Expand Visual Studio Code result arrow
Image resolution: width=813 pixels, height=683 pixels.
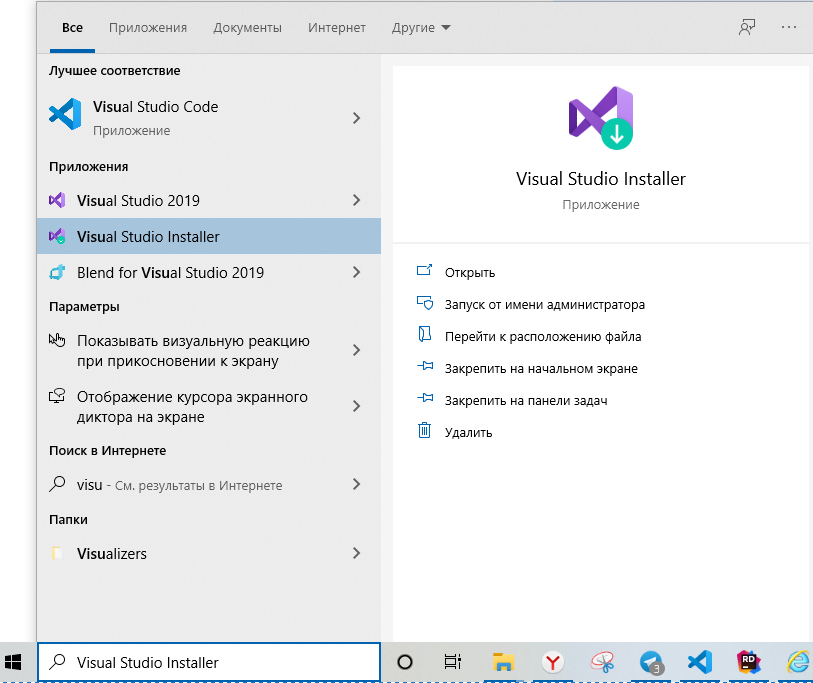[x=356, y=118]
